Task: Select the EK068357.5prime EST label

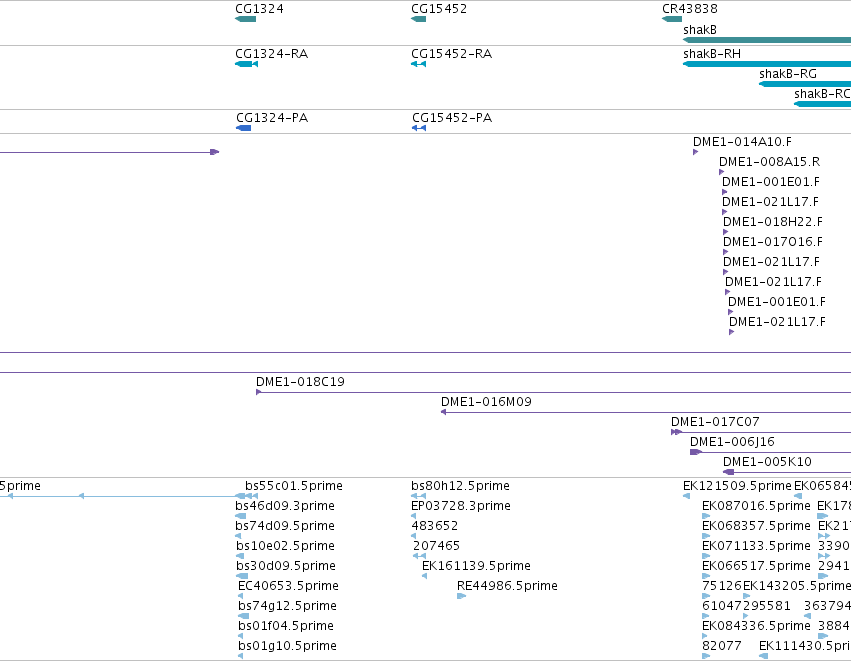Action: tap(756, 526)
